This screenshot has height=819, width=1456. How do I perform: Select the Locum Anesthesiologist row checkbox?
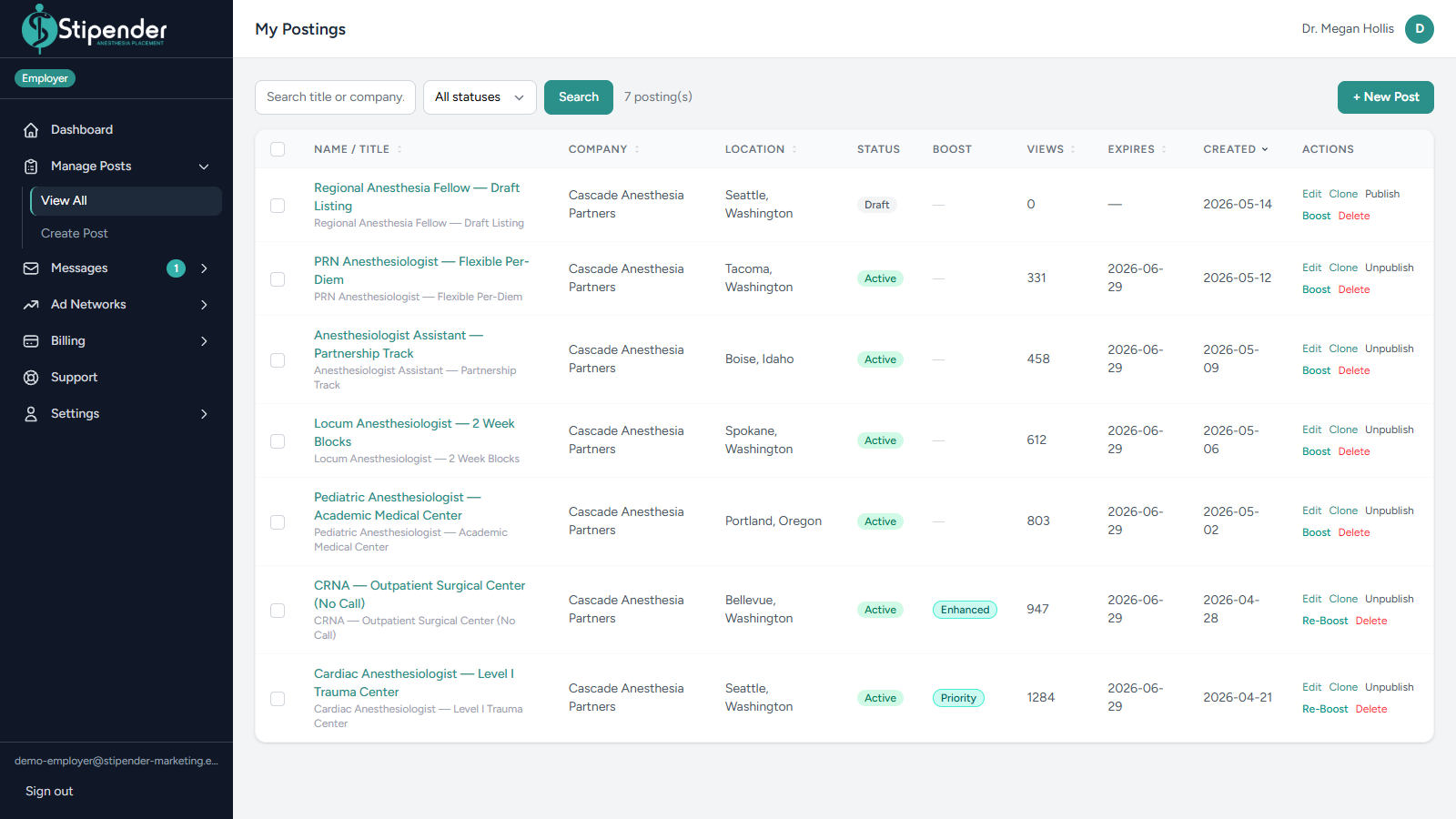click(x=278, y=441)
